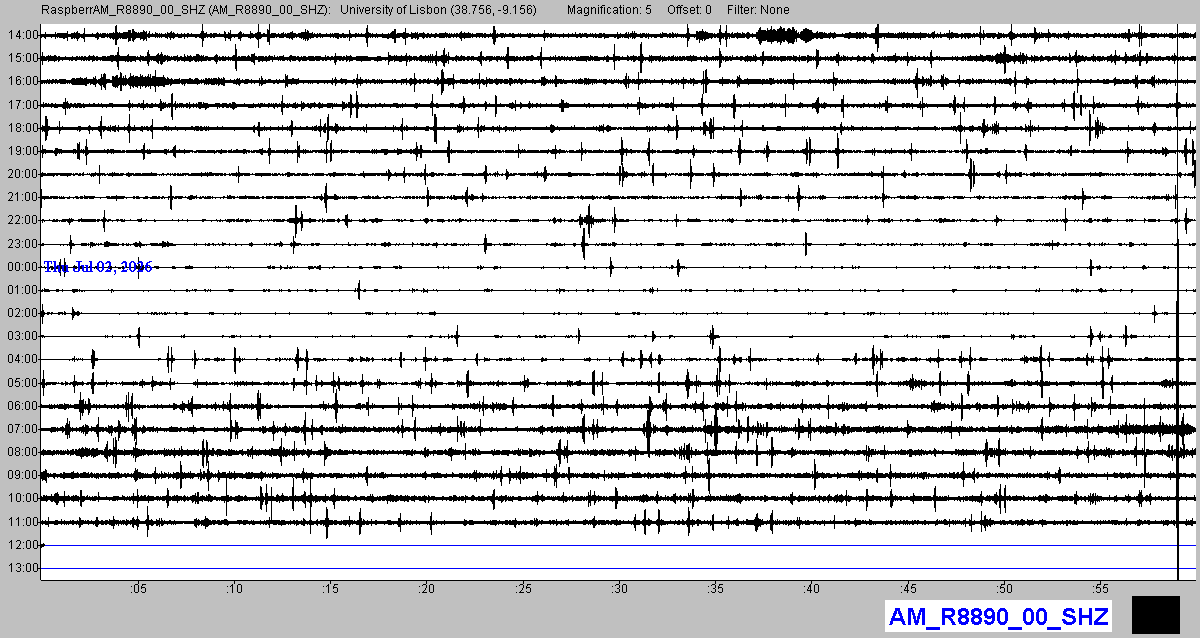Select the :40 minute axis label

click(811, 588)
